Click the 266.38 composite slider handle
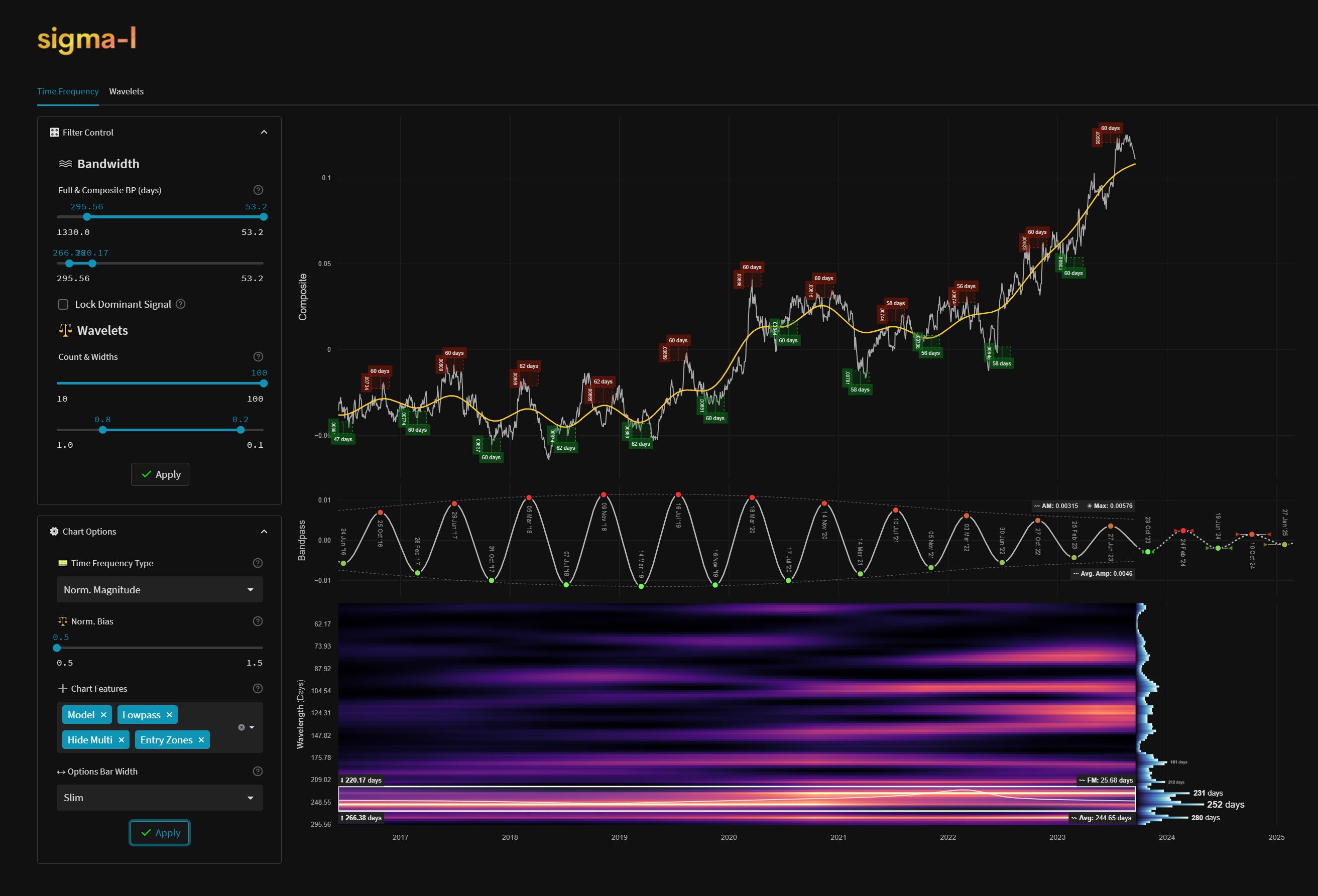 69,263
